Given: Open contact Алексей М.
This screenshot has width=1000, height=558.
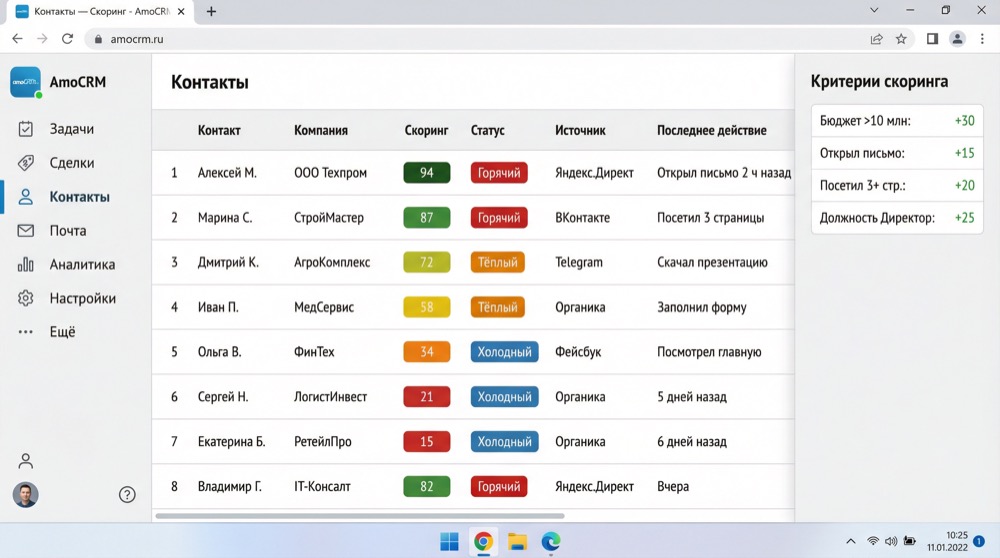Looking at the screenshot, I should click(x=227, y=173).
